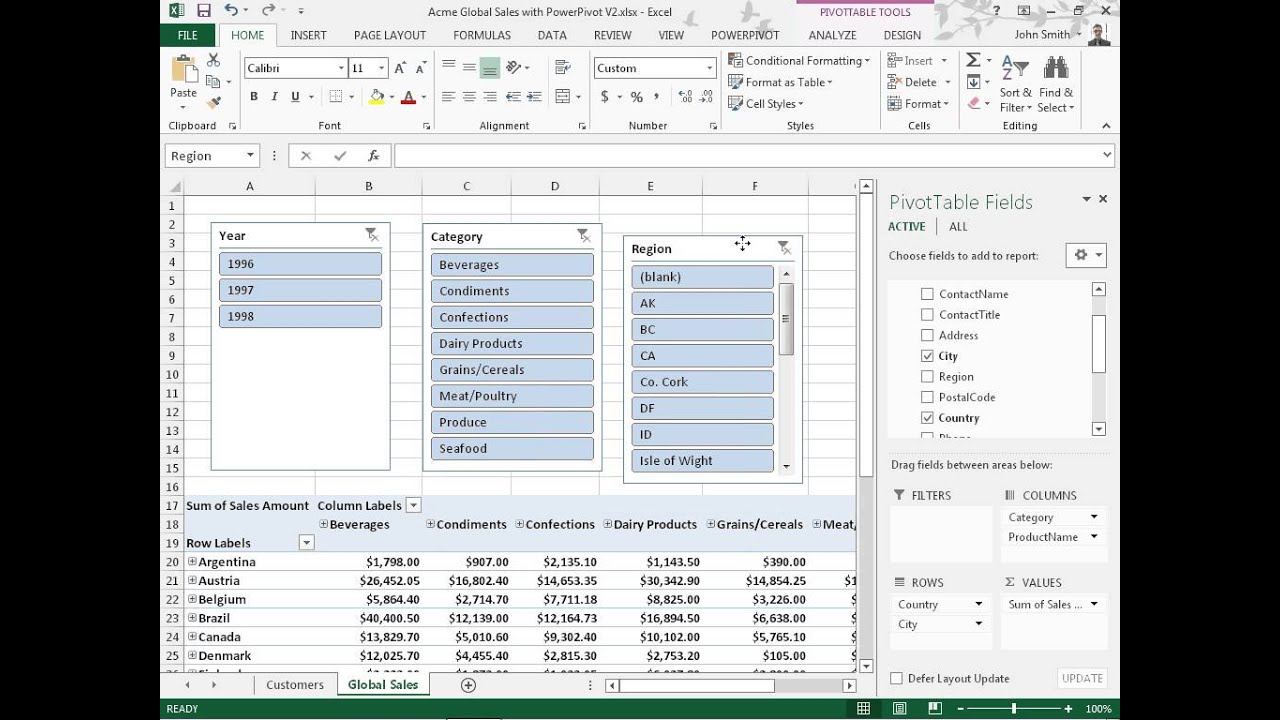Open the Name Box dropdown arrow

pyautogui.click(x=250, y=156)
